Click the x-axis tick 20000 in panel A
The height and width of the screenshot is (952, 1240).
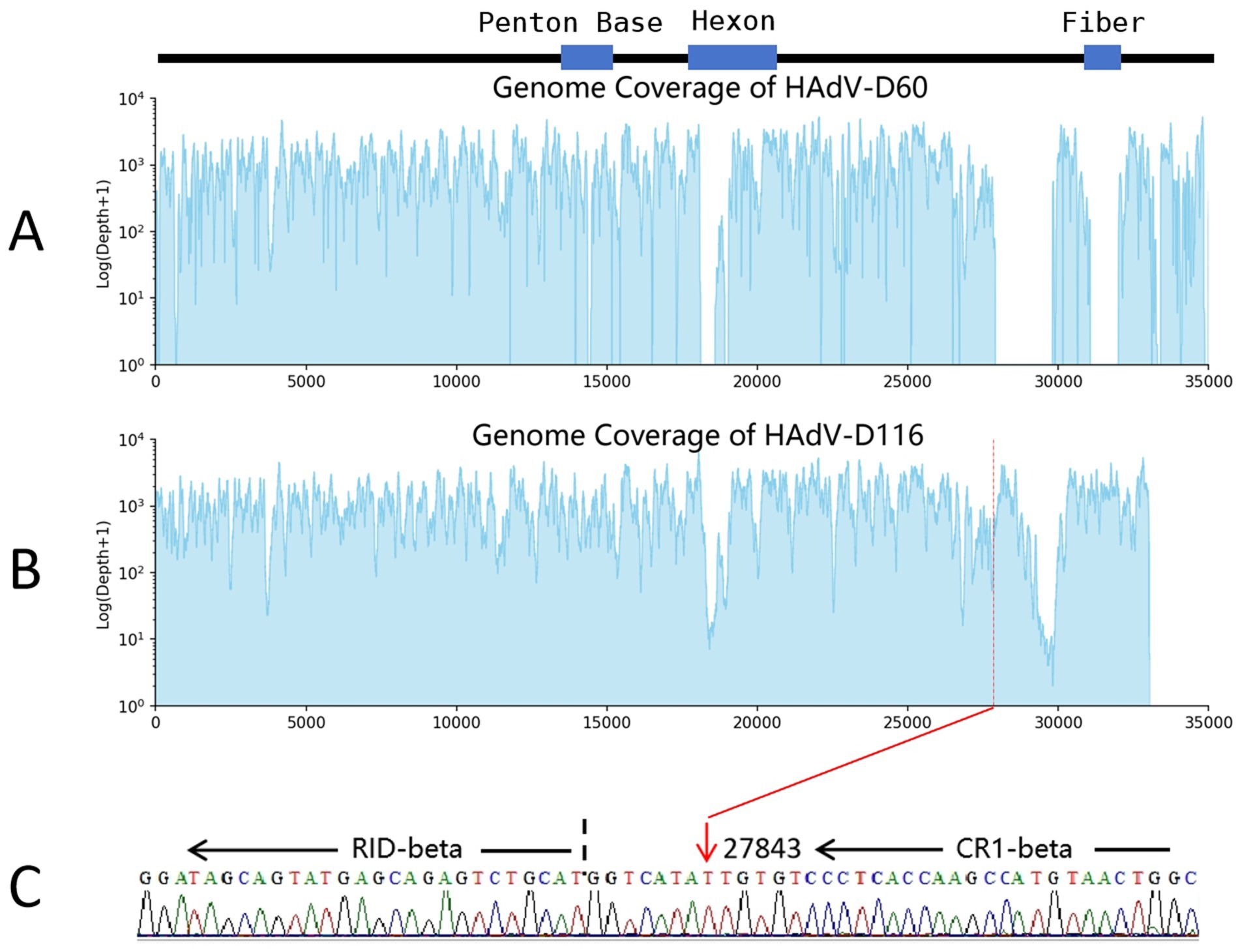(x=757, y=381)
